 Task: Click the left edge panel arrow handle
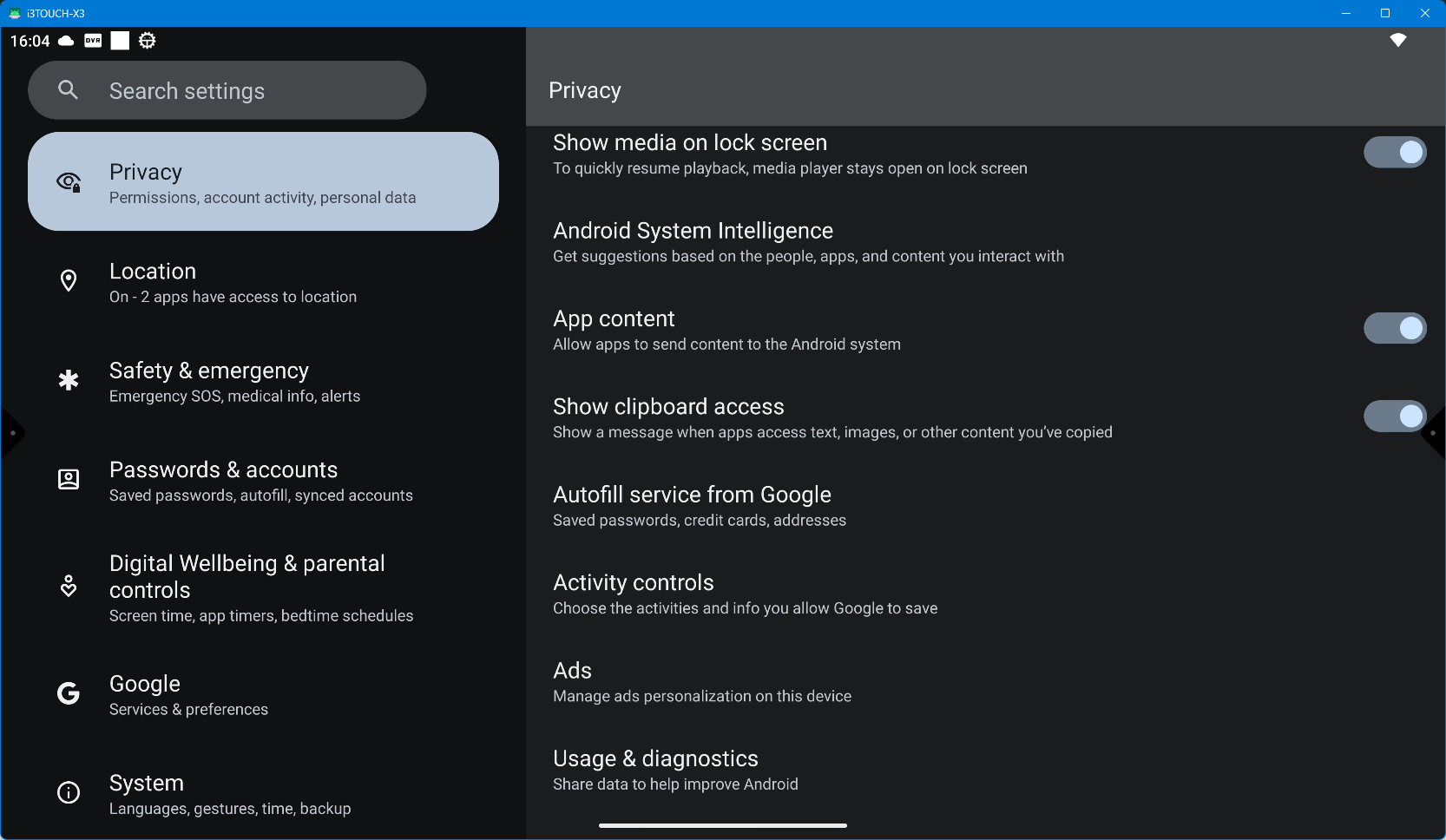(11, 433)
